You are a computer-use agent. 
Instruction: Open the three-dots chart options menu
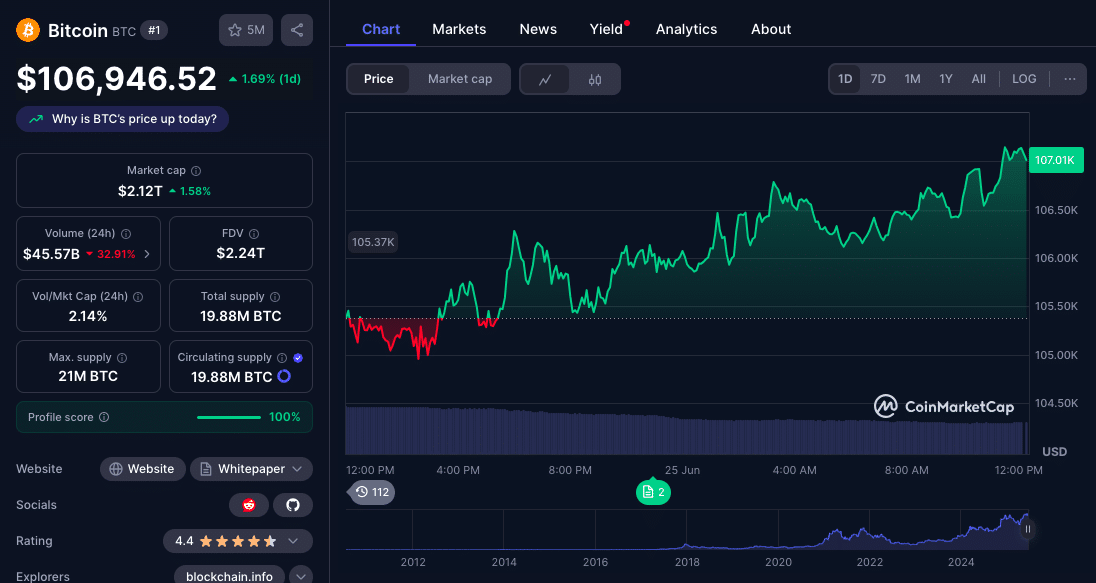pyautogui.click(x=1069, y=79)
